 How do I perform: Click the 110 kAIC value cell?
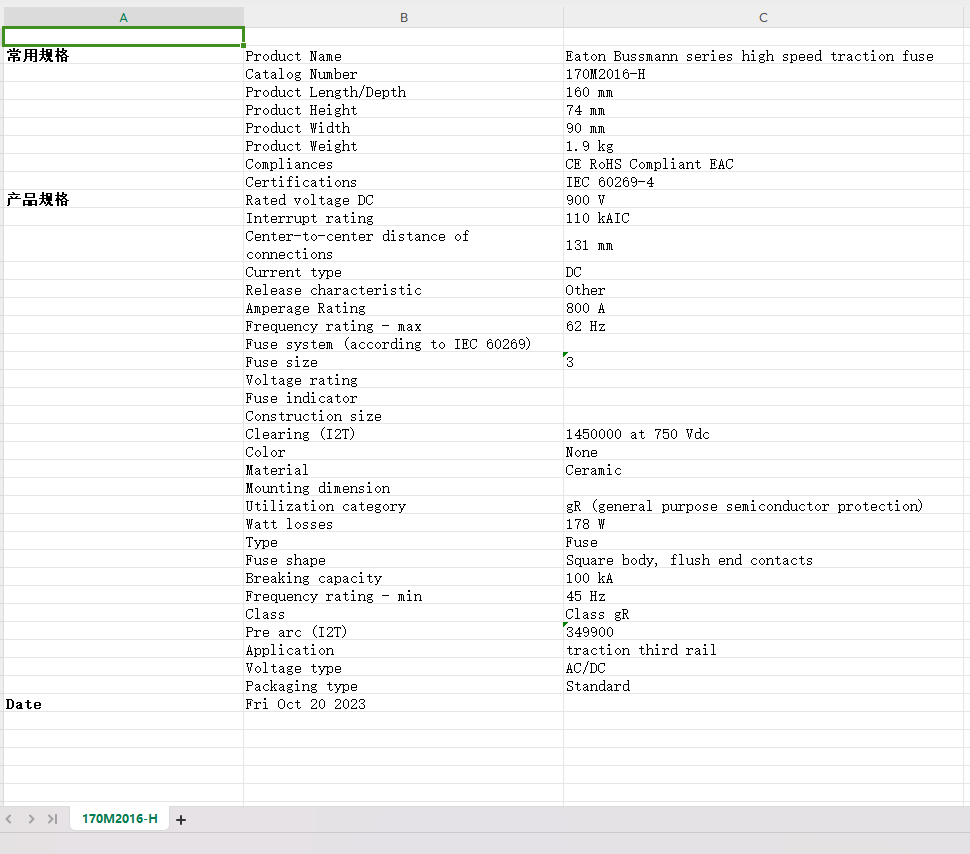[763, 218]
